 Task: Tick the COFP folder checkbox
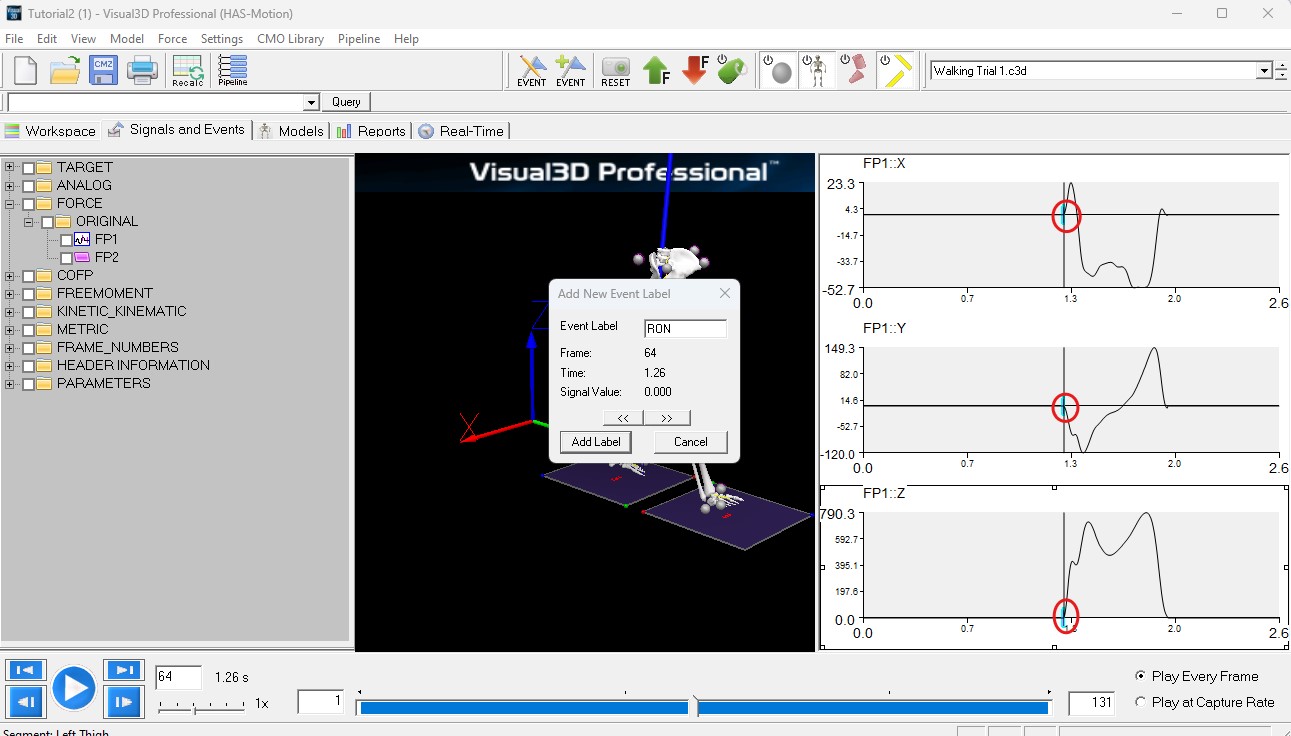[x=28, y=275]
